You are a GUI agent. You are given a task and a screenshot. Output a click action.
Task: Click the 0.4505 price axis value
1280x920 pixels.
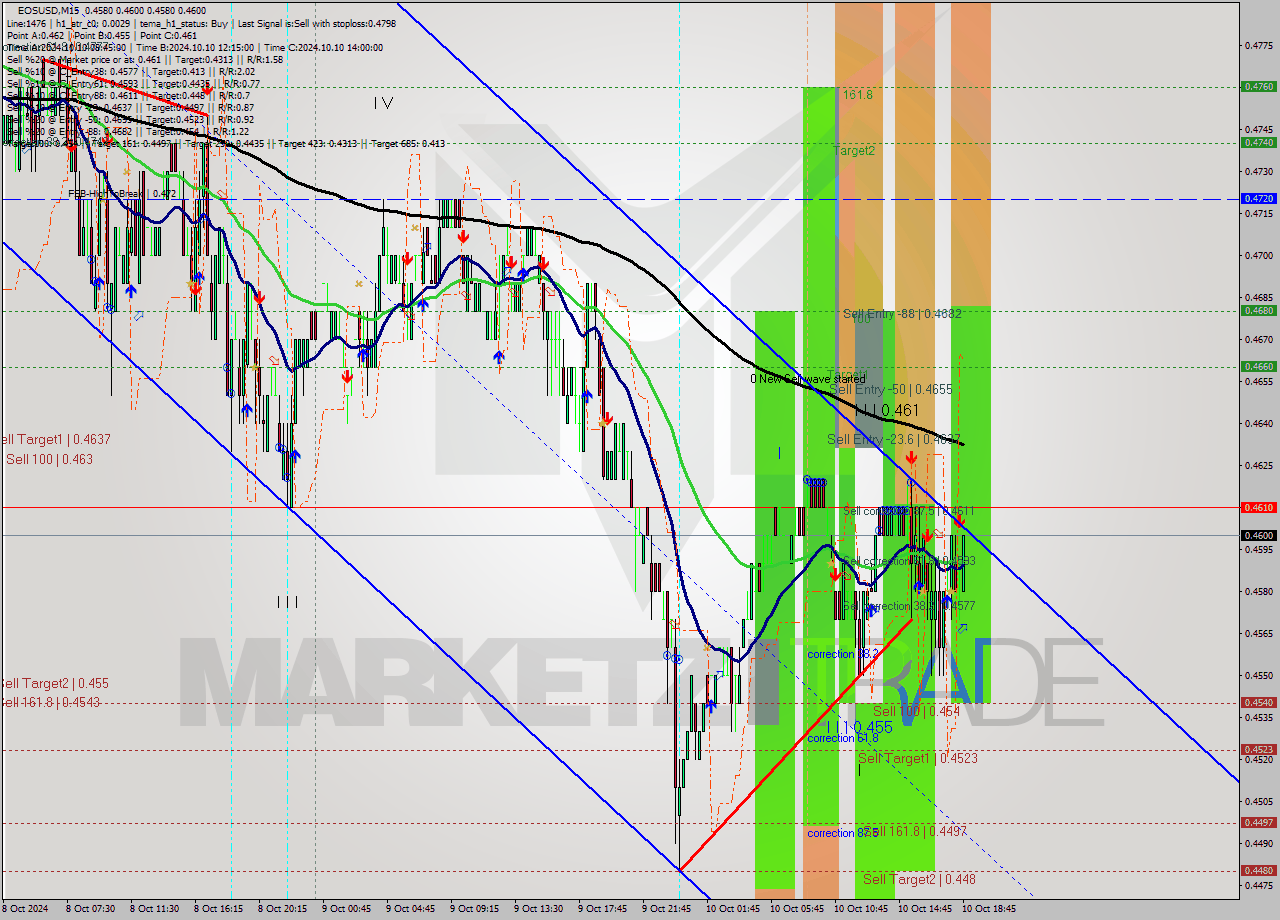click(1258, 801)
